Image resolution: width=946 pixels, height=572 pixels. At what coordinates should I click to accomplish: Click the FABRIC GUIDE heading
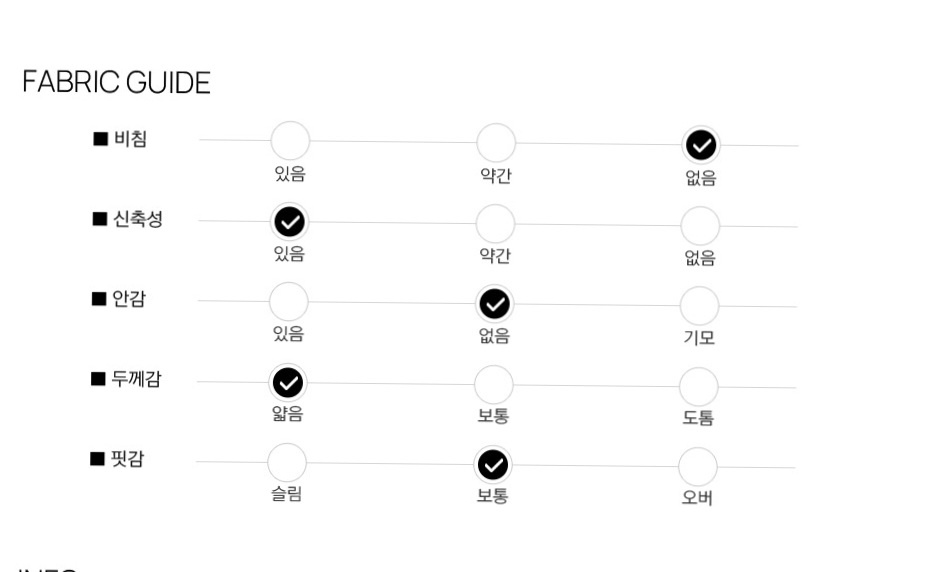click(x=116, y=82)
